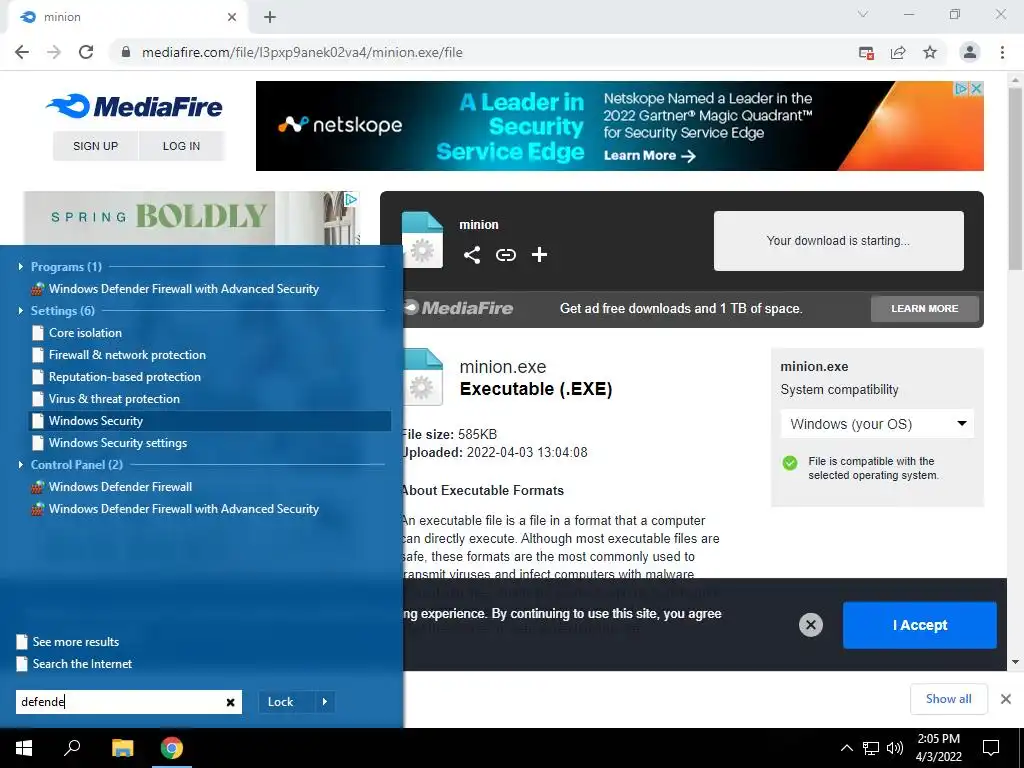Click the SIGN UP button
The height and width of the screenshot is (768, 1024).
tap(95, 146)
